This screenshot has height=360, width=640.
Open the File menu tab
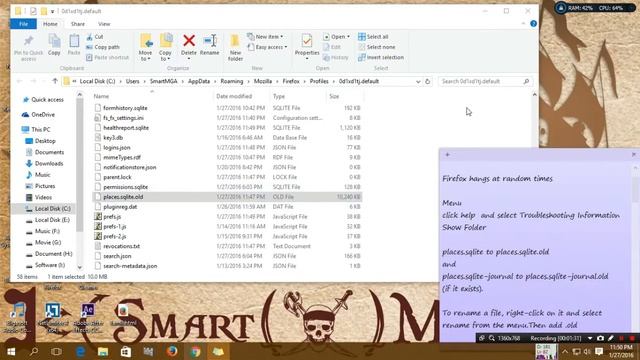pyautogui.click(x=24, y=24)
